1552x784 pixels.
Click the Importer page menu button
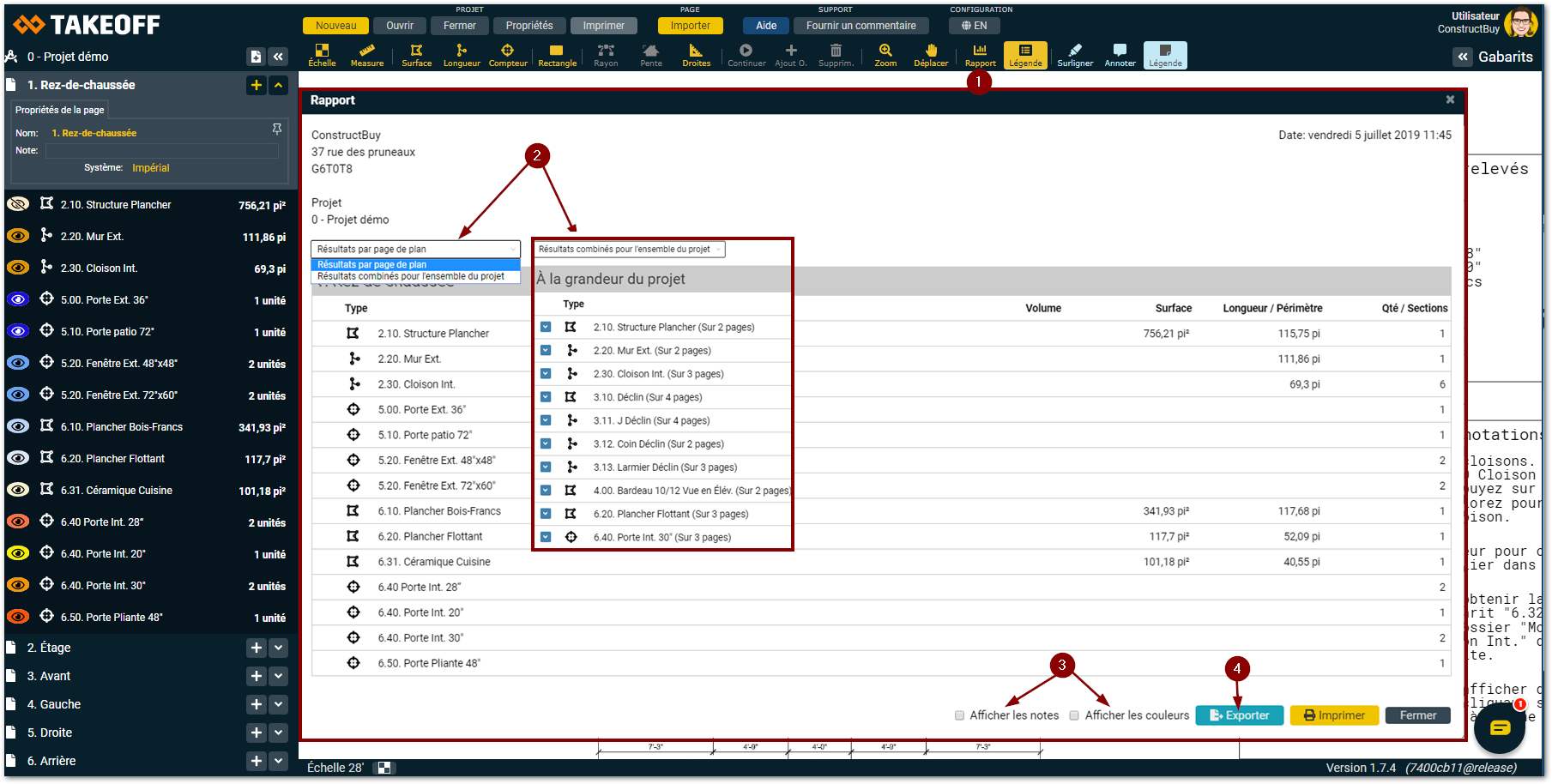[x=690, y=26]
